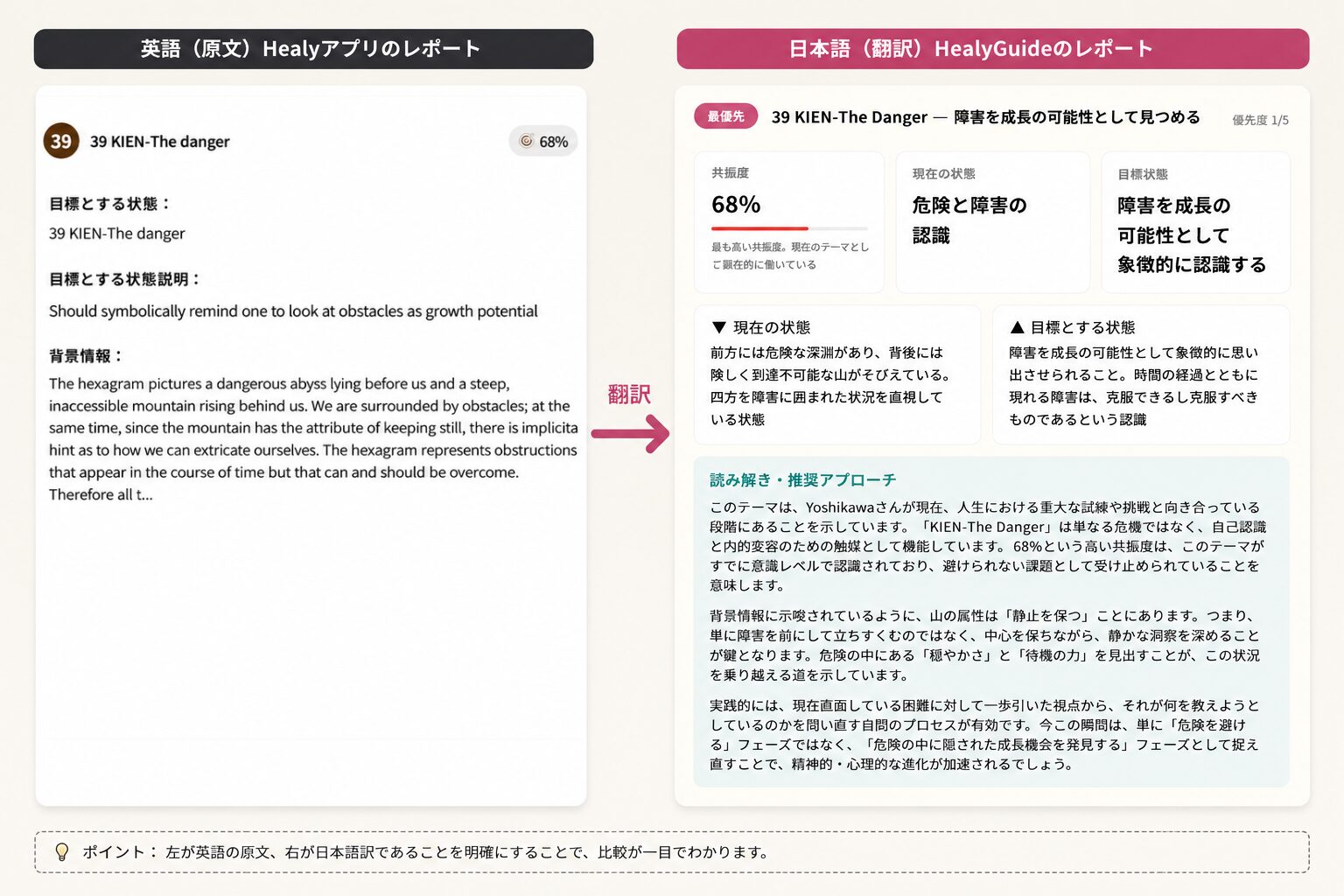Image resolution: width=1344 pixels, height=896 pixels.
Task: Click the lightbulb icon next to ポイント
Action: [x=62, y=852]
